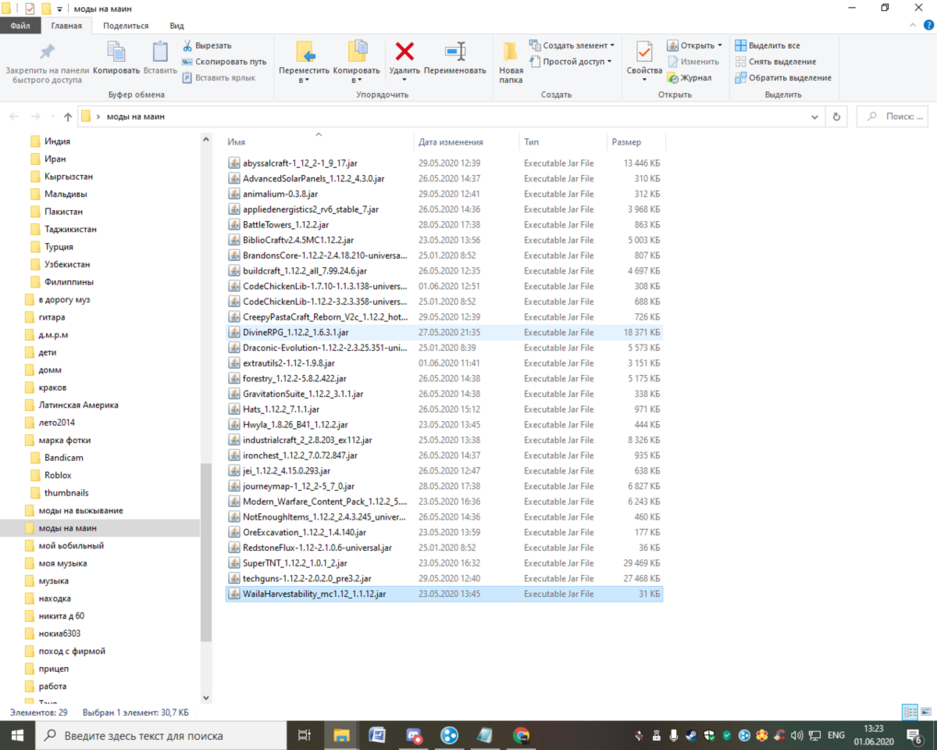Select abyssalcraft-1_12_2-1_9_17.jar file
The width and height of the screenshot is (937, 750).
tap(444, 163)
